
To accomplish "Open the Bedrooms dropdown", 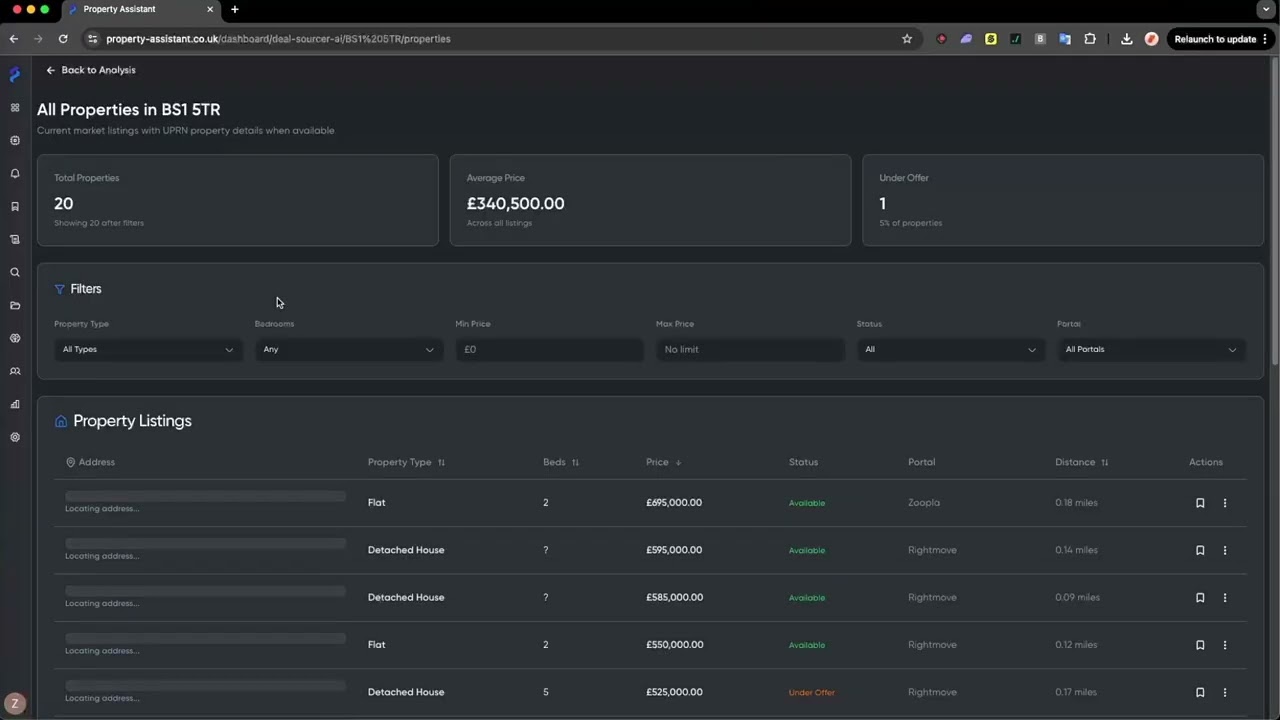I will click(348, 349).
